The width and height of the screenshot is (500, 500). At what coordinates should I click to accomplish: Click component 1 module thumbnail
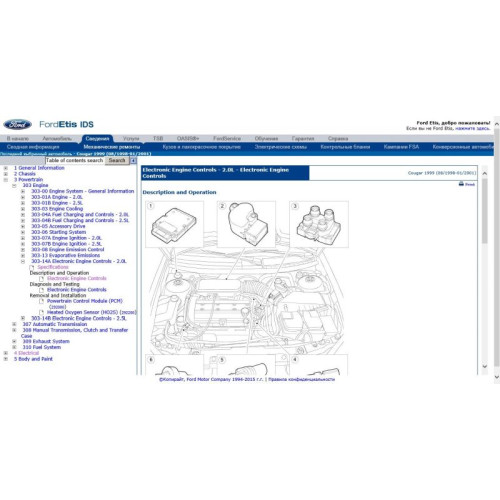tap(174, 224)
